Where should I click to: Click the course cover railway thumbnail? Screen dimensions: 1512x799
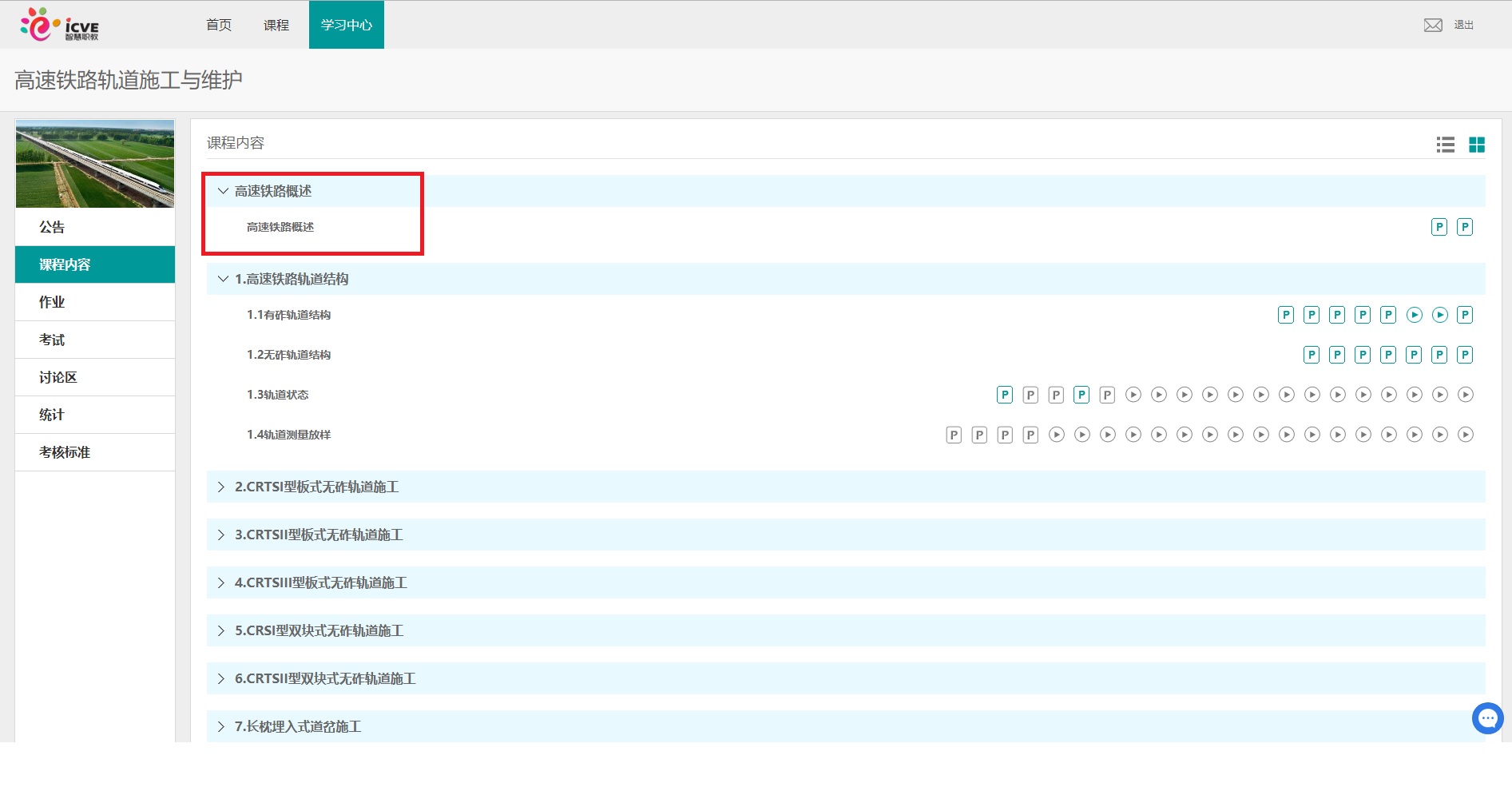tap(95, 164)
